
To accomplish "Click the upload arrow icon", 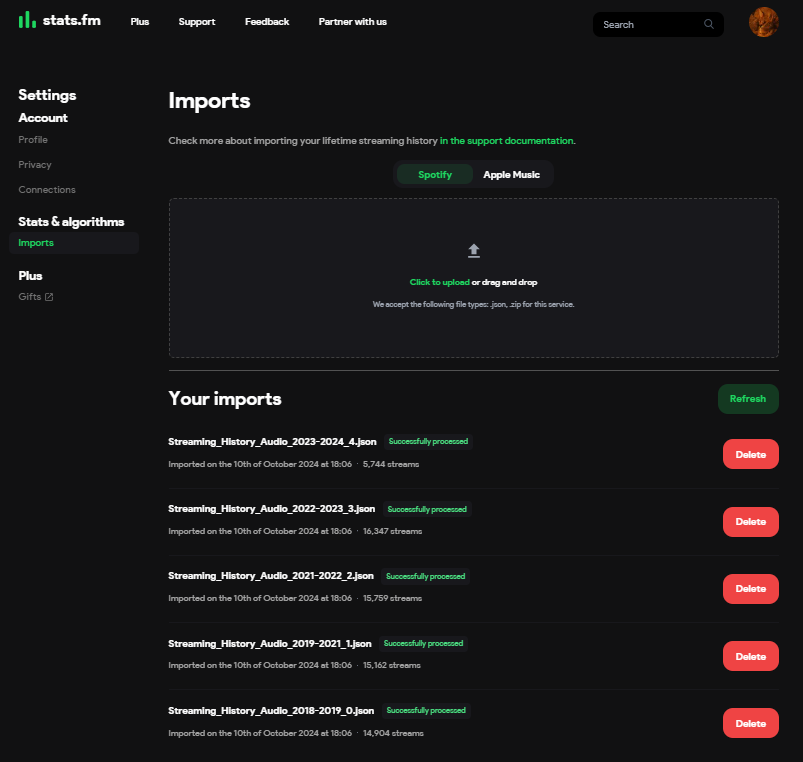I will click(x=473, y=250).
